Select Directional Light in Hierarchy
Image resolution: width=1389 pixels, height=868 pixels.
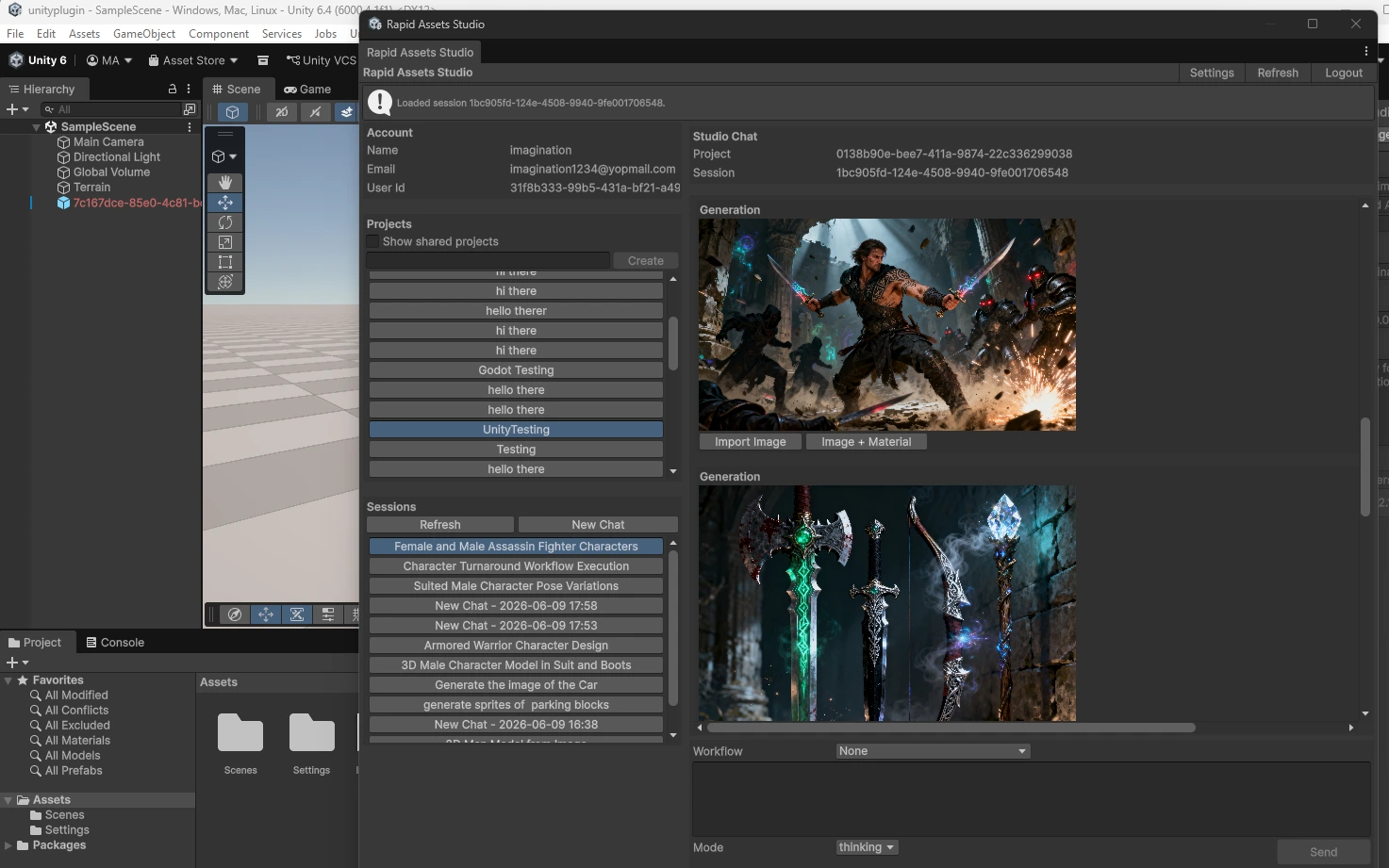point(117,157)
